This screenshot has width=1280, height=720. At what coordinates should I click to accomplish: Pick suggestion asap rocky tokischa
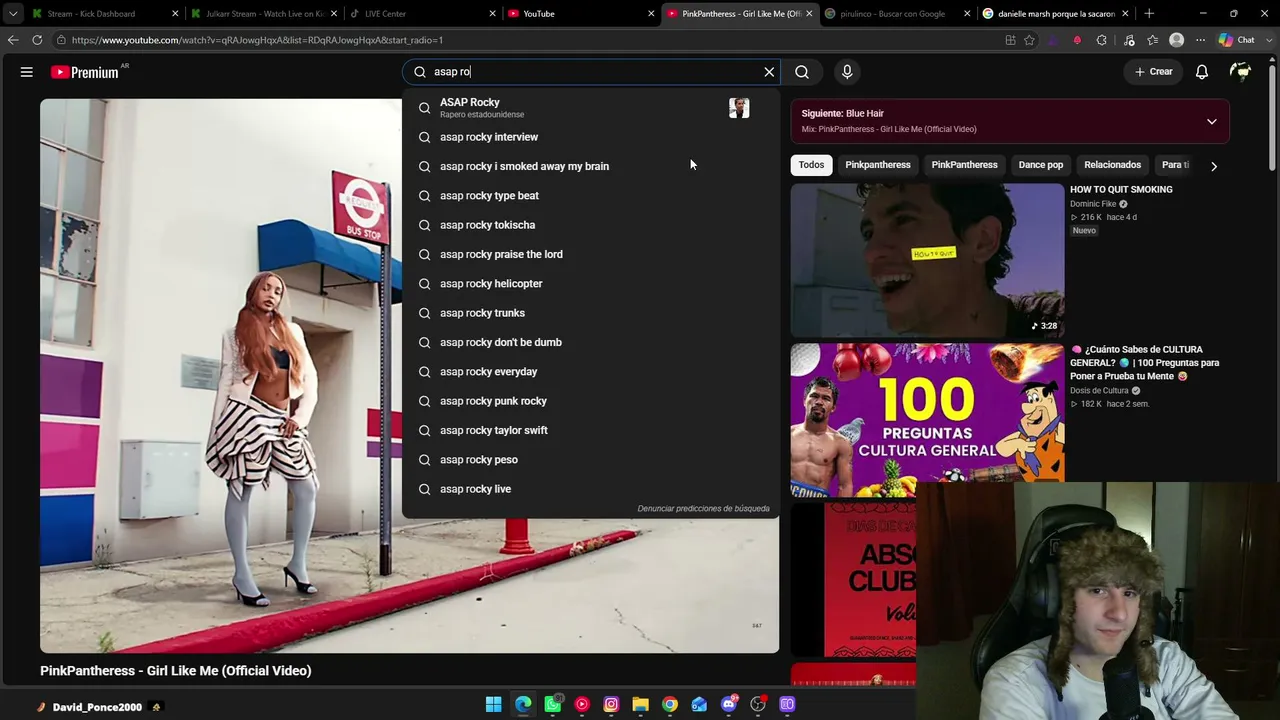590,225
